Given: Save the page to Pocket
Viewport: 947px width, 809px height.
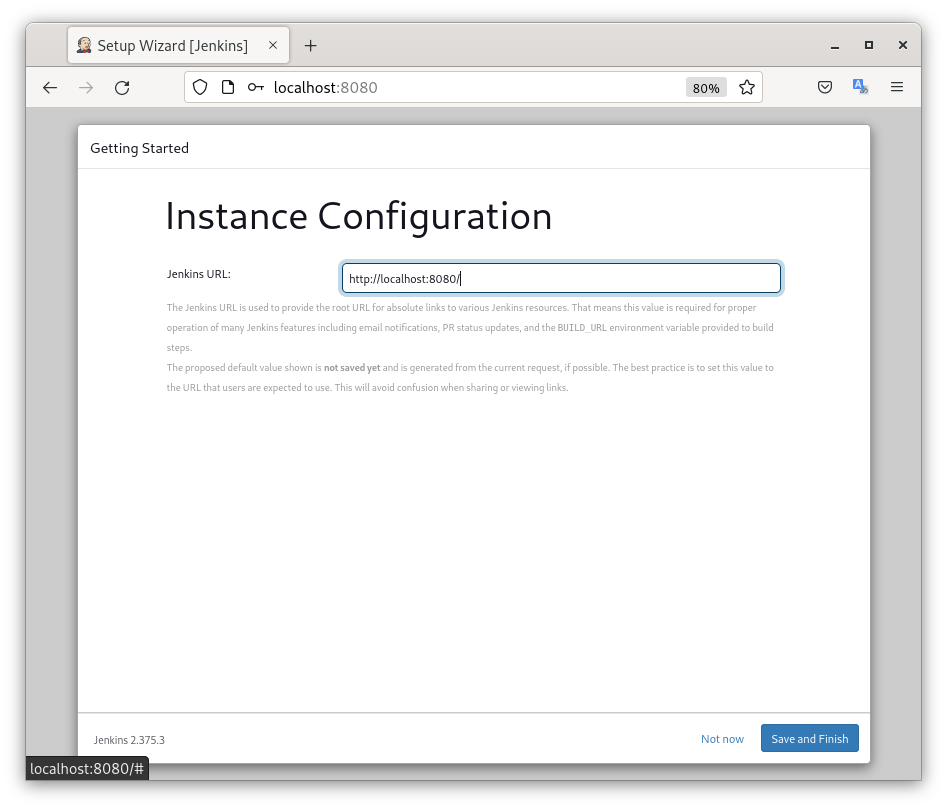Looking at the screenshot, I should point(825,88).
